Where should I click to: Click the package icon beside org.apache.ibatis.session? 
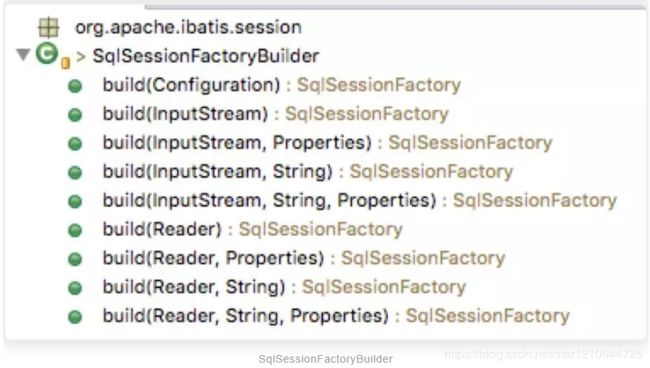pyautogui.click(x=49, y=28)
